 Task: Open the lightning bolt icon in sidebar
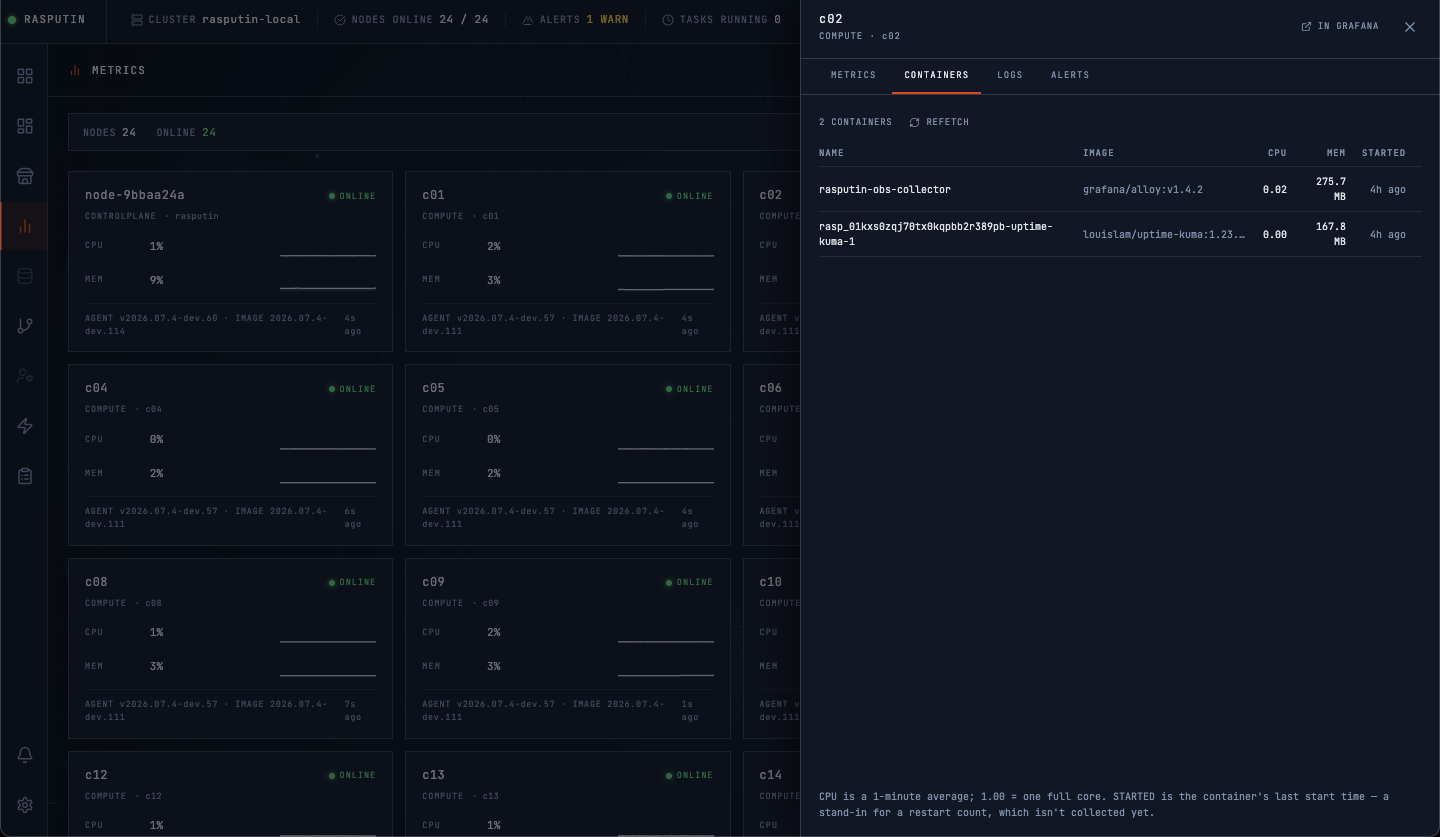(25, 426)
